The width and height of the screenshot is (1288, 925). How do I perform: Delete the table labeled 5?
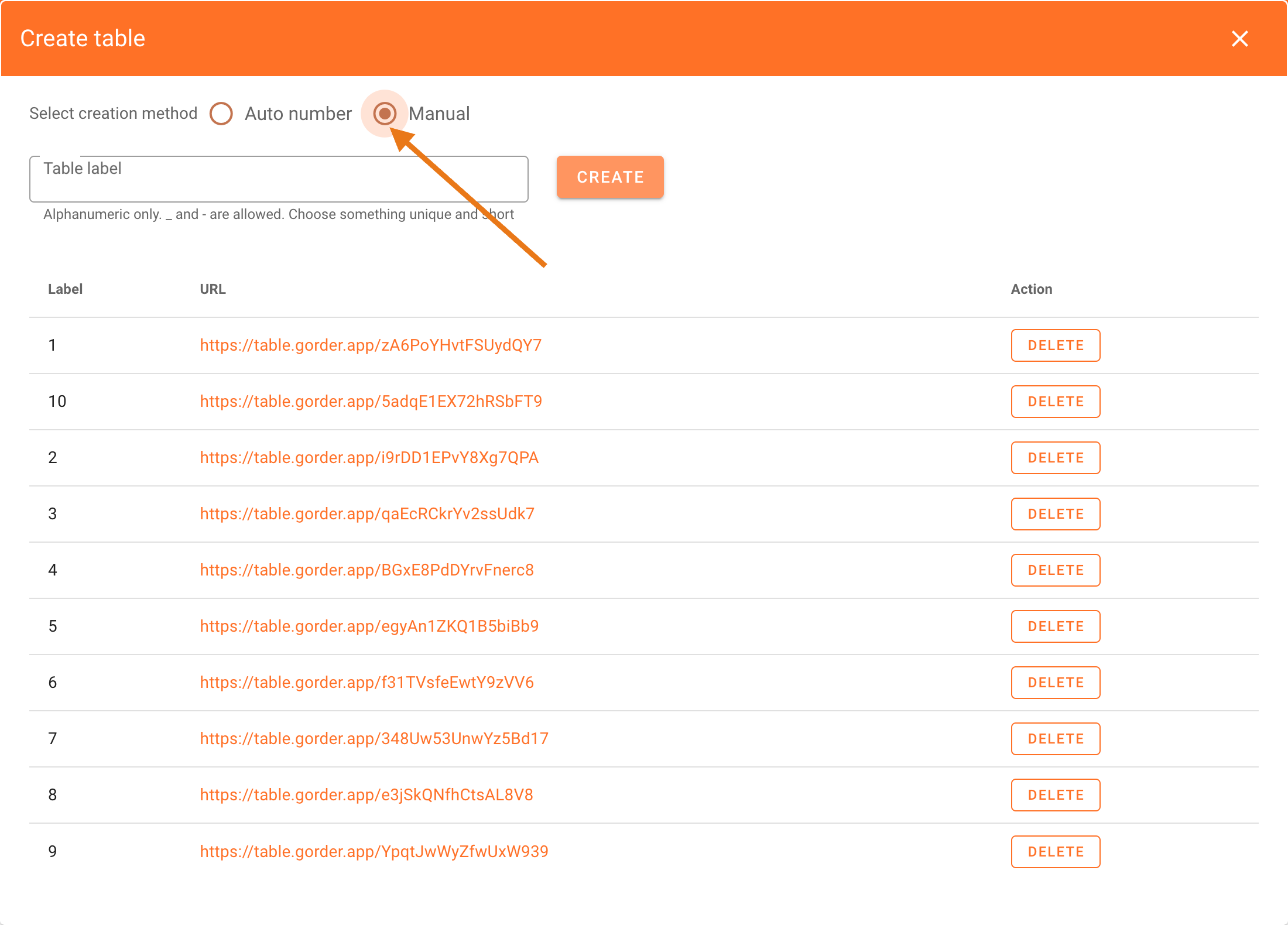(x=1056, y=626)
